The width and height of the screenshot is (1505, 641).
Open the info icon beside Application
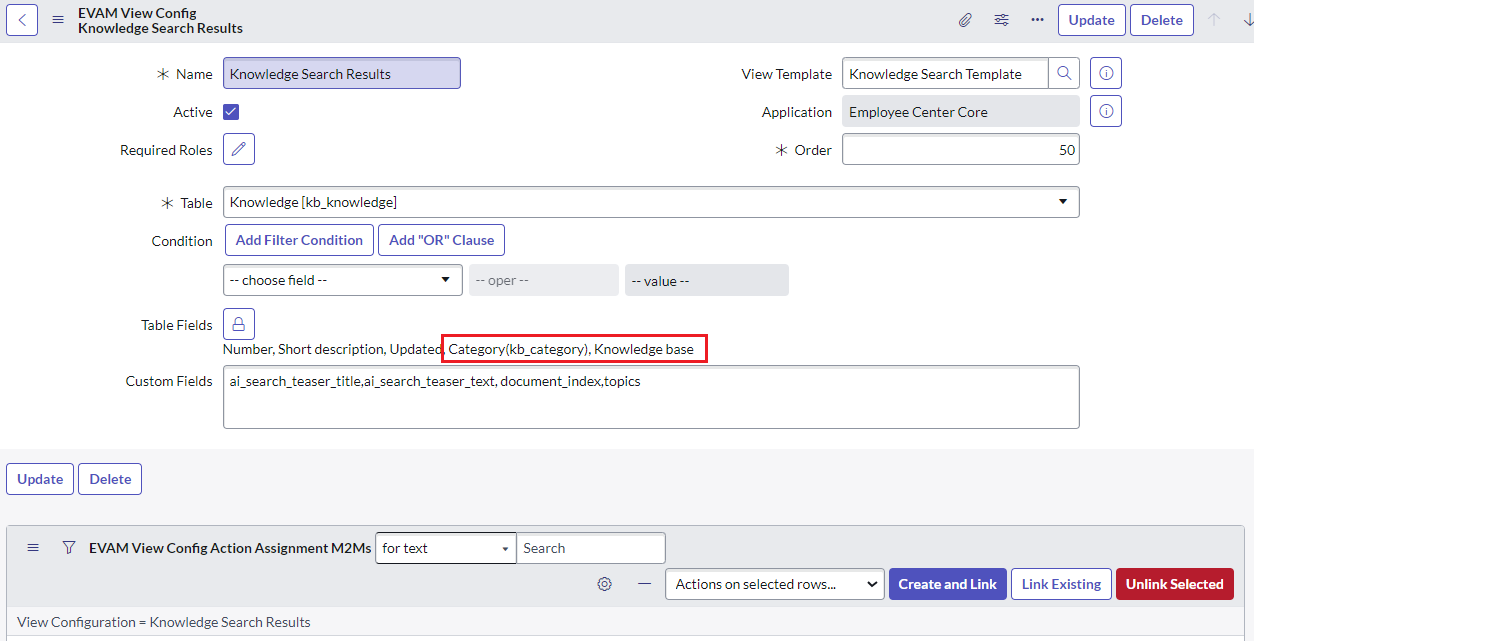[1105, 111]
